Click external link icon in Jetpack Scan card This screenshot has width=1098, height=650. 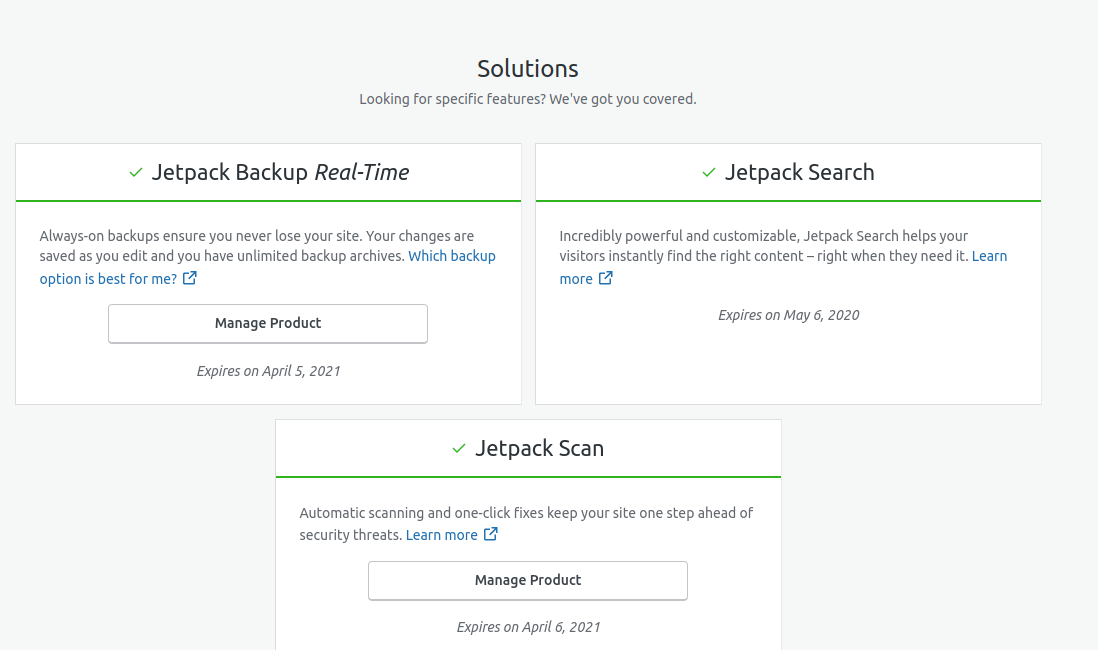491,534
